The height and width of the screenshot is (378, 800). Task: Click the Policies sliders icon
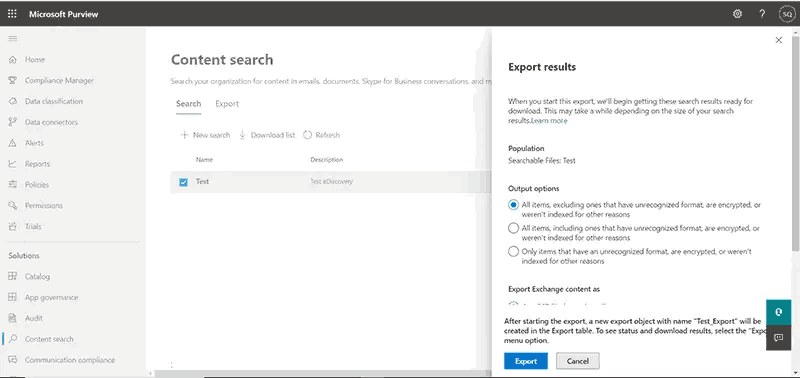click(13, 185)
